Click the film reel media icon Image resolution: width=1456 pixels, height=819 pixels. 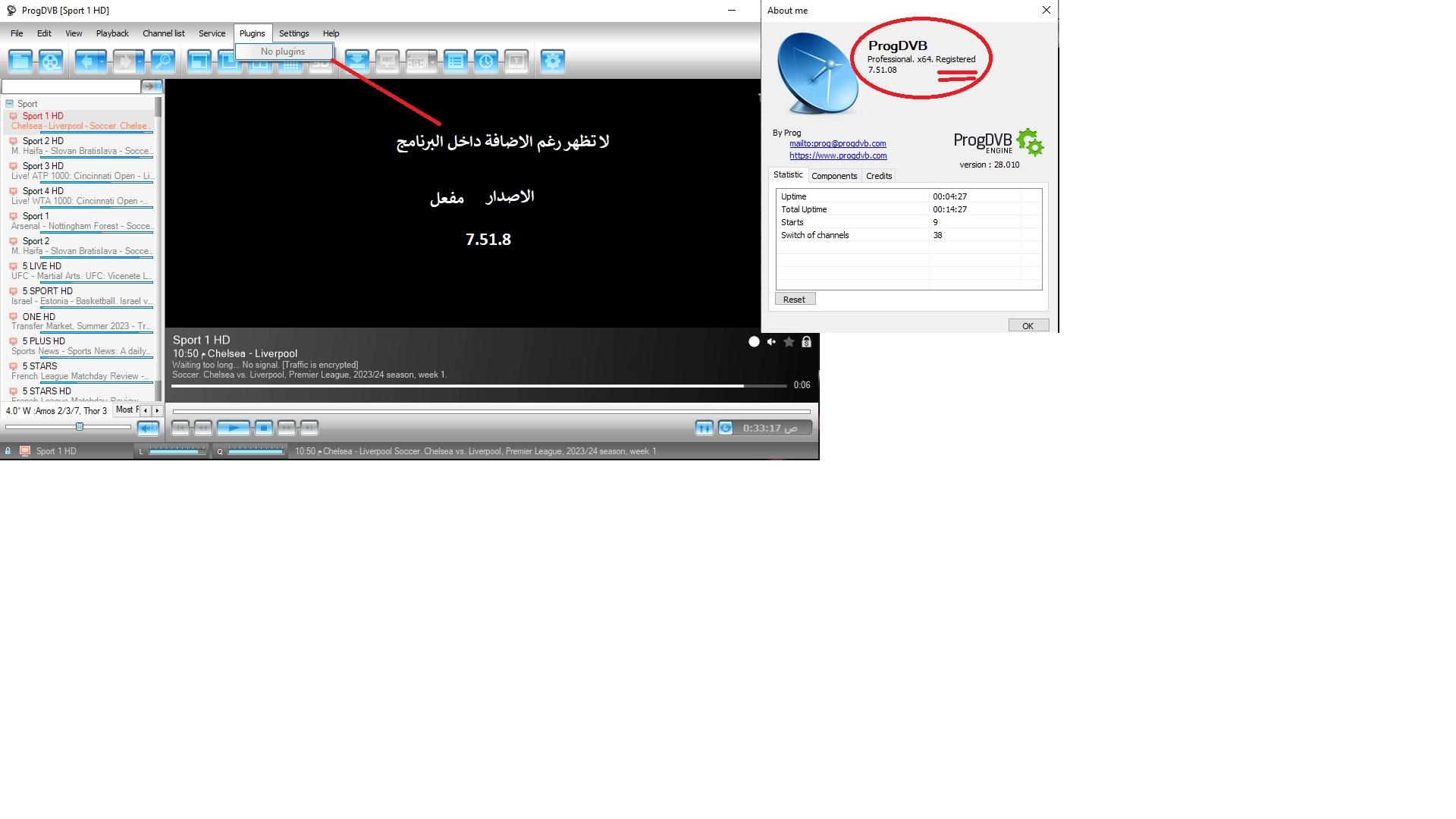[x=51, y=61]
